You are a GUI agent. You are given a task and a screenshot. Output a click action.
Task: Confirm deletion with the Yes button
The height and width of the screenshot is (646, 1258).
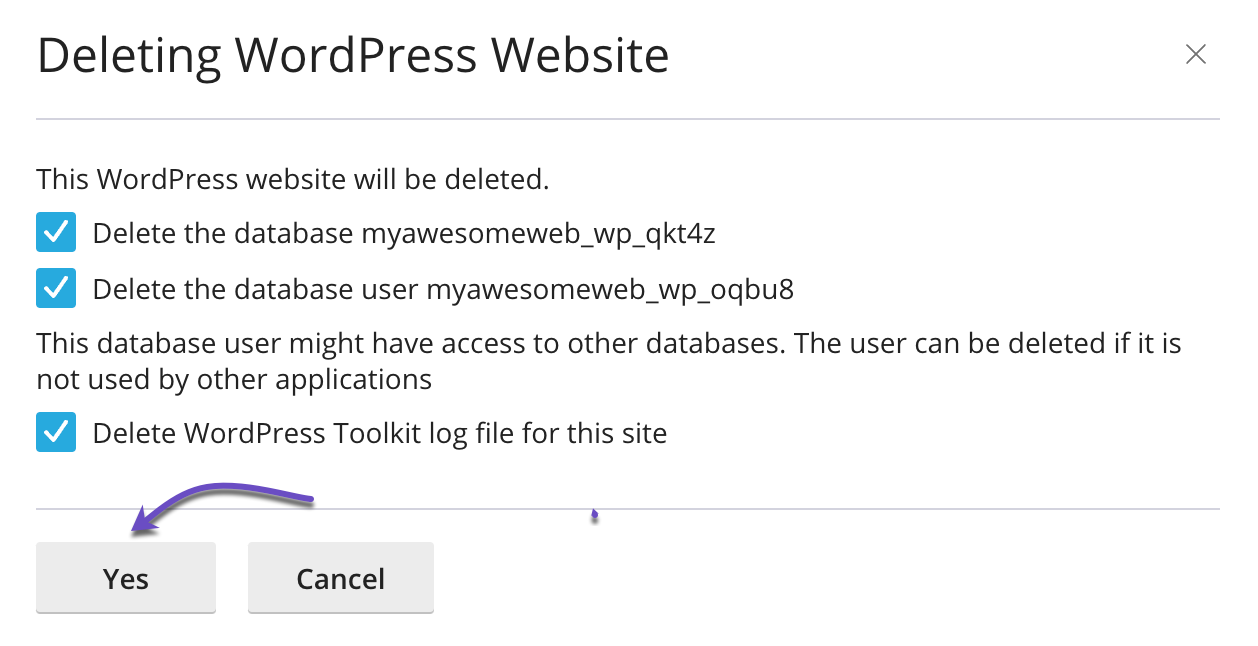click(126, 579)
